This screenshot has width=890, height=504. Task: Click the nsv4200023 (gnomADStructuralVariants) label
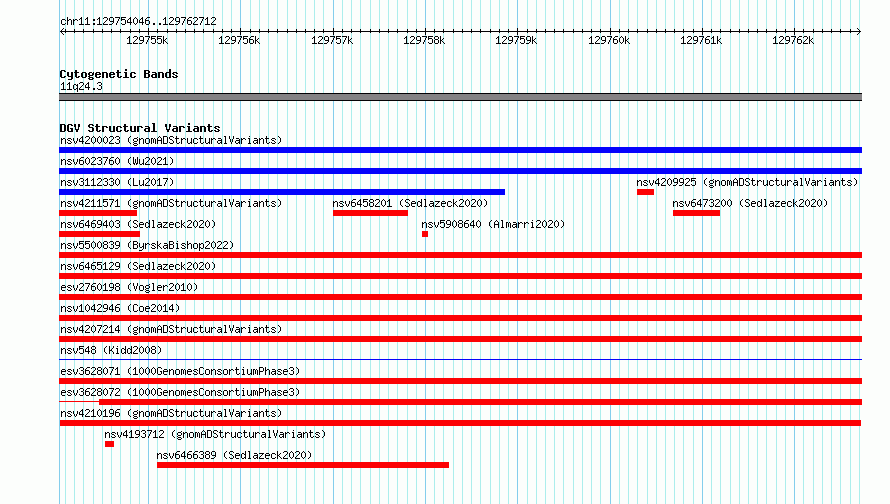tap(171, 140)
